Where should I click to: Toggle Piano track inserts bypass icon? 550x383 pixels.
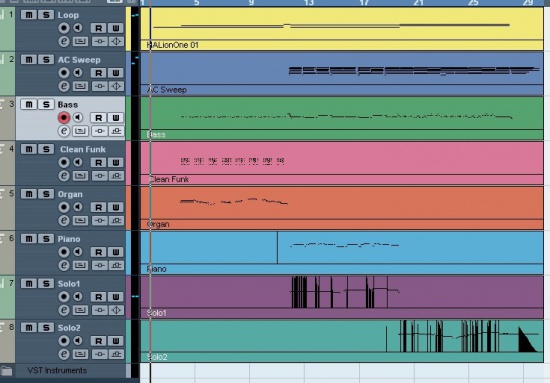tap(100, 266)
